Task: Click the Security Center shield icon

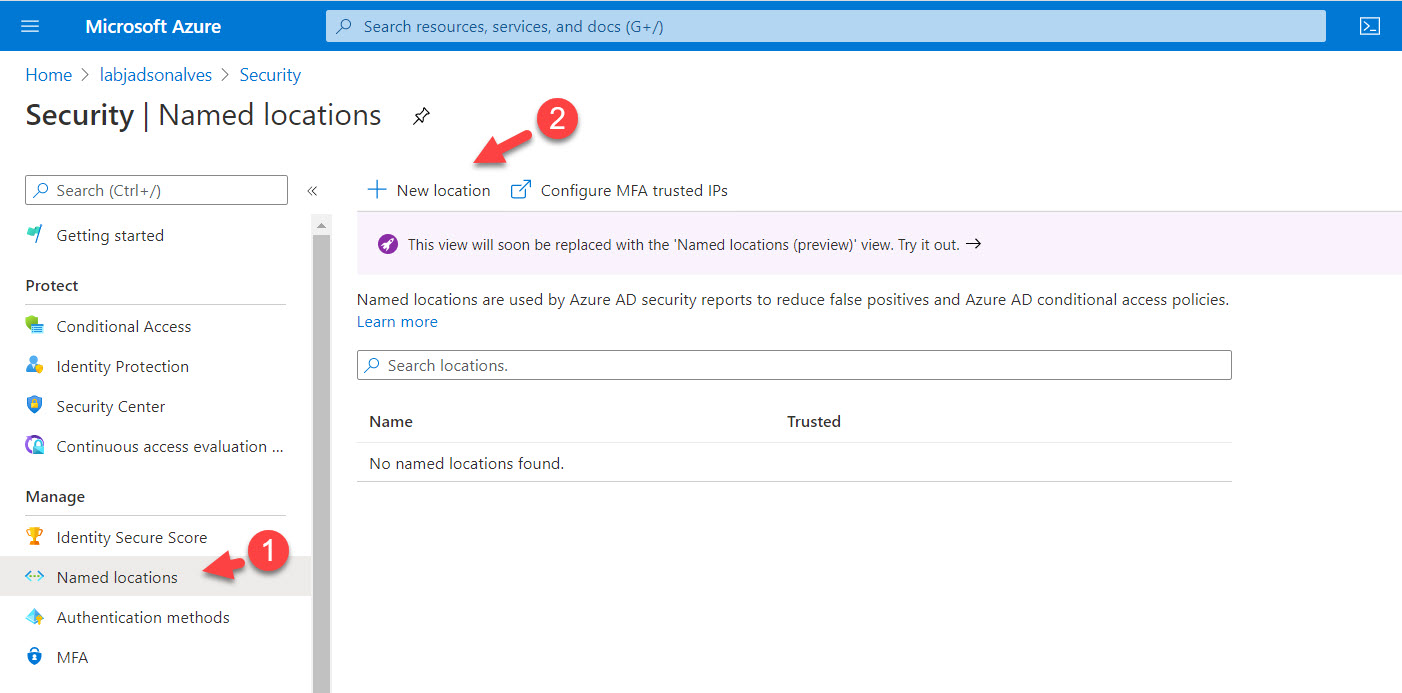Action: [x=36, y=406]
